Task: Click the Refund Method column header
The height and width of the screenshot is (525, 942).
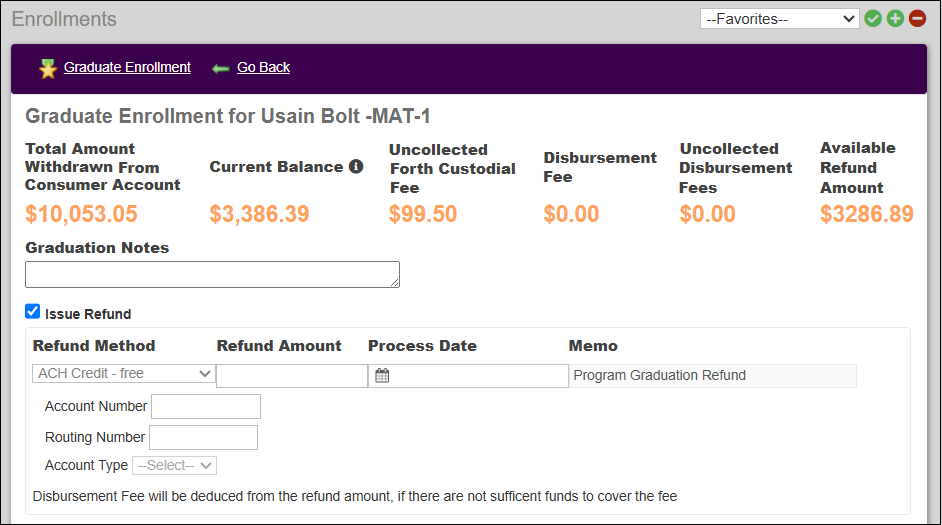Action: [94, 346]
